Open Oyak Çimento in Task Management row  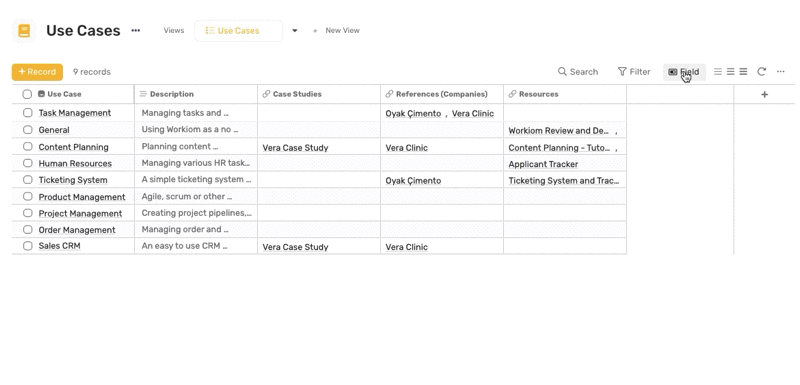[413, 114]
